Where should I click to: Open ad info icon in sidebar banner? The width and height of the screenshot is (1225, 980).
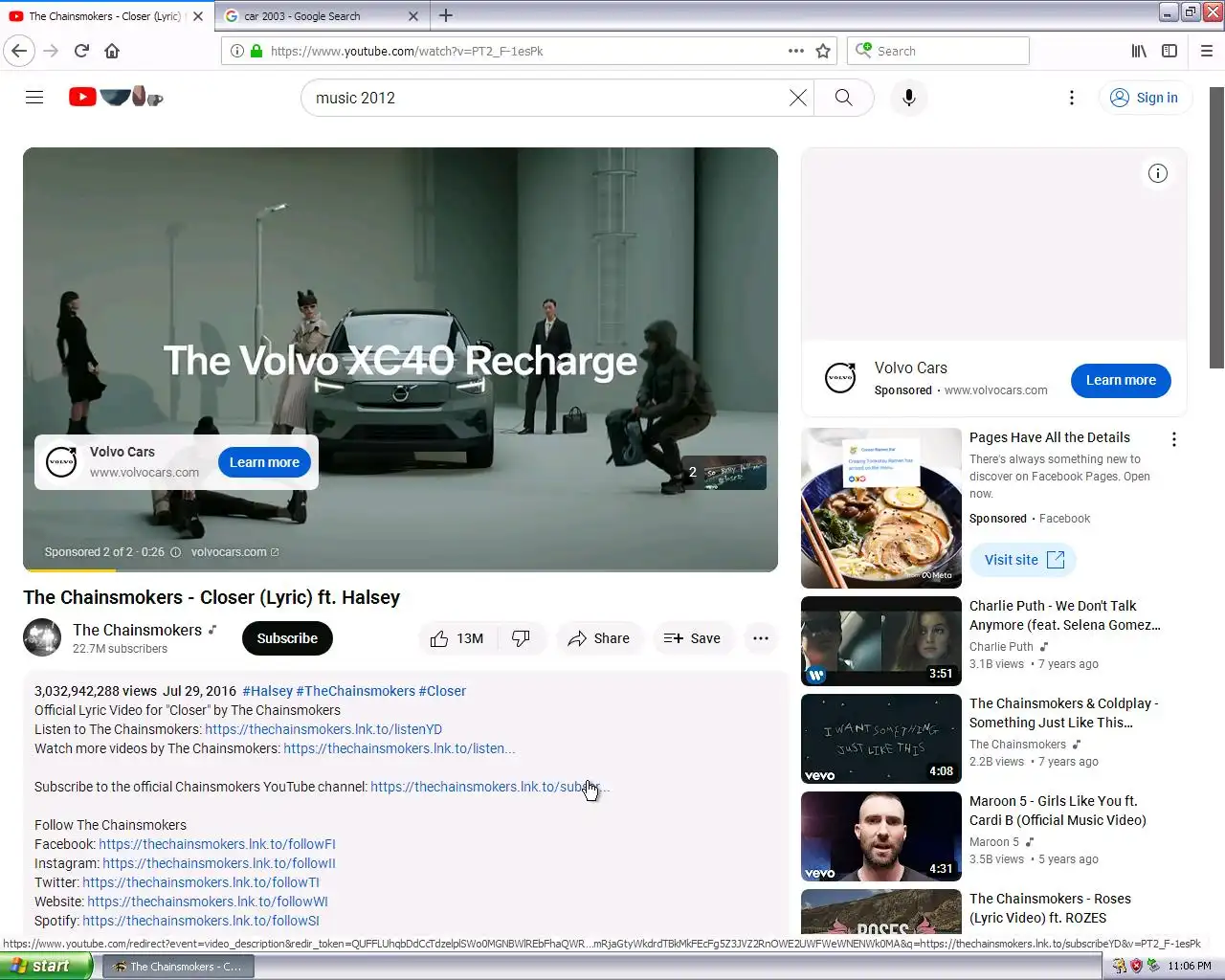point(1158,173)
